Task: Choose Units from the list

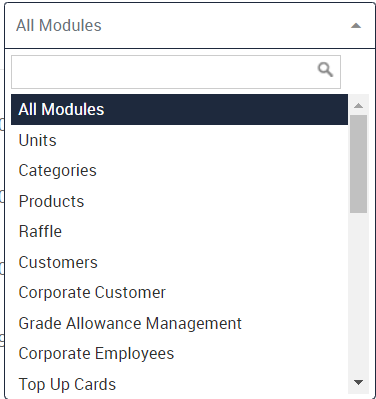Action: click(x=179, y=140)
